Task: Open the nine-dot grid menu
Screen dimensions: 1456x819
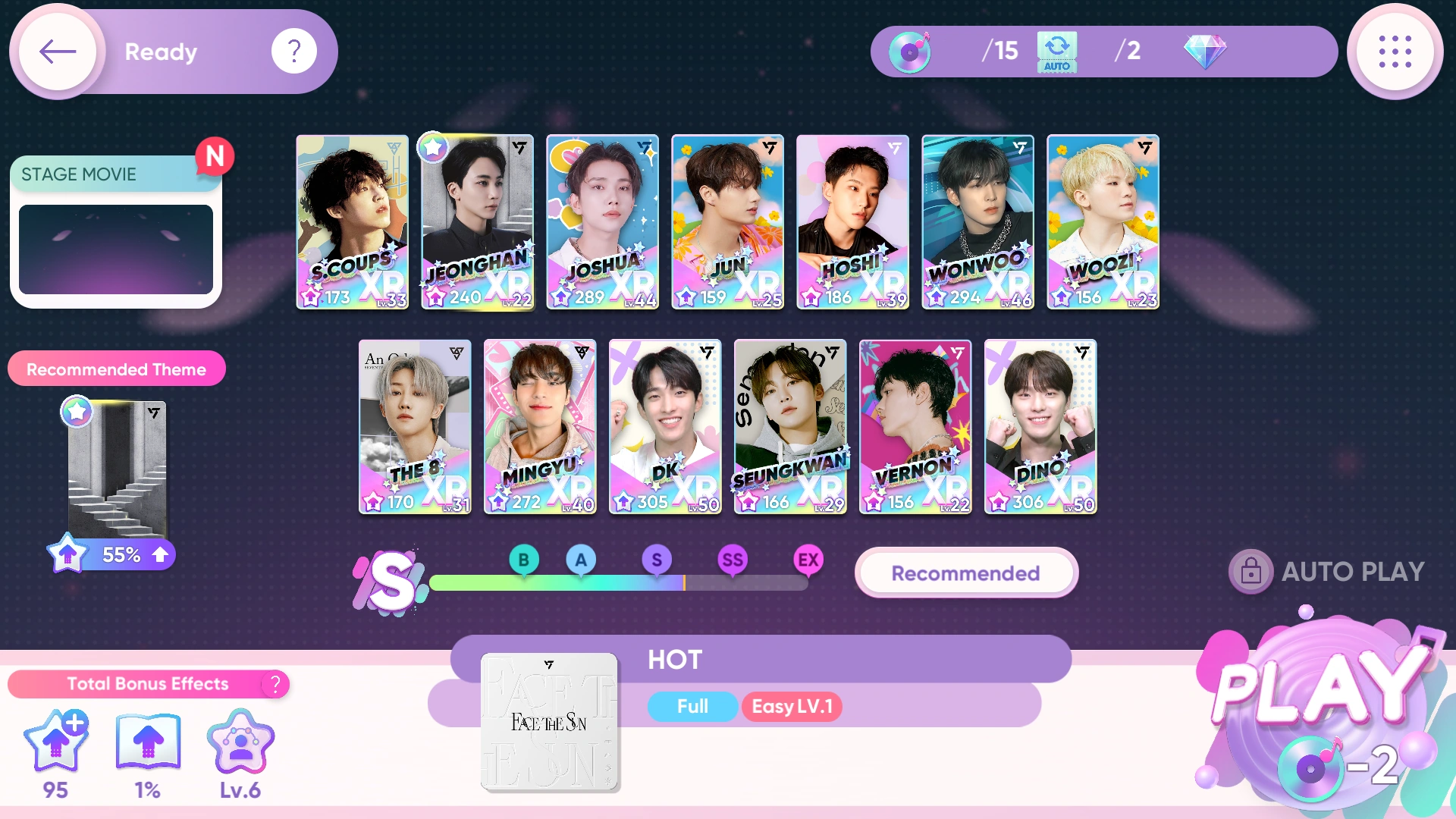Action: (x=1395, y=52)
